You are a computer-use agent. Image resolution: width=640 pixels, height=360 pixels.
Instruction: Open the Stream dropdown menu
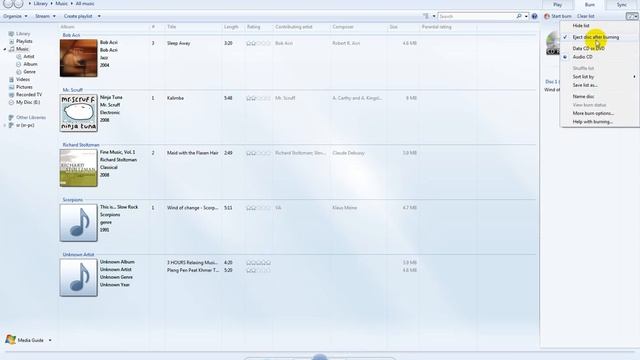[45, 16]
